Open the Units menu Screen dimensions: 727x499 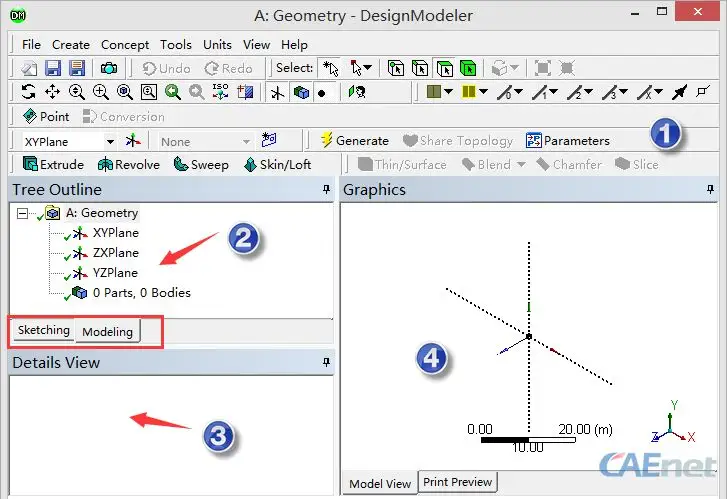(217, 45)
